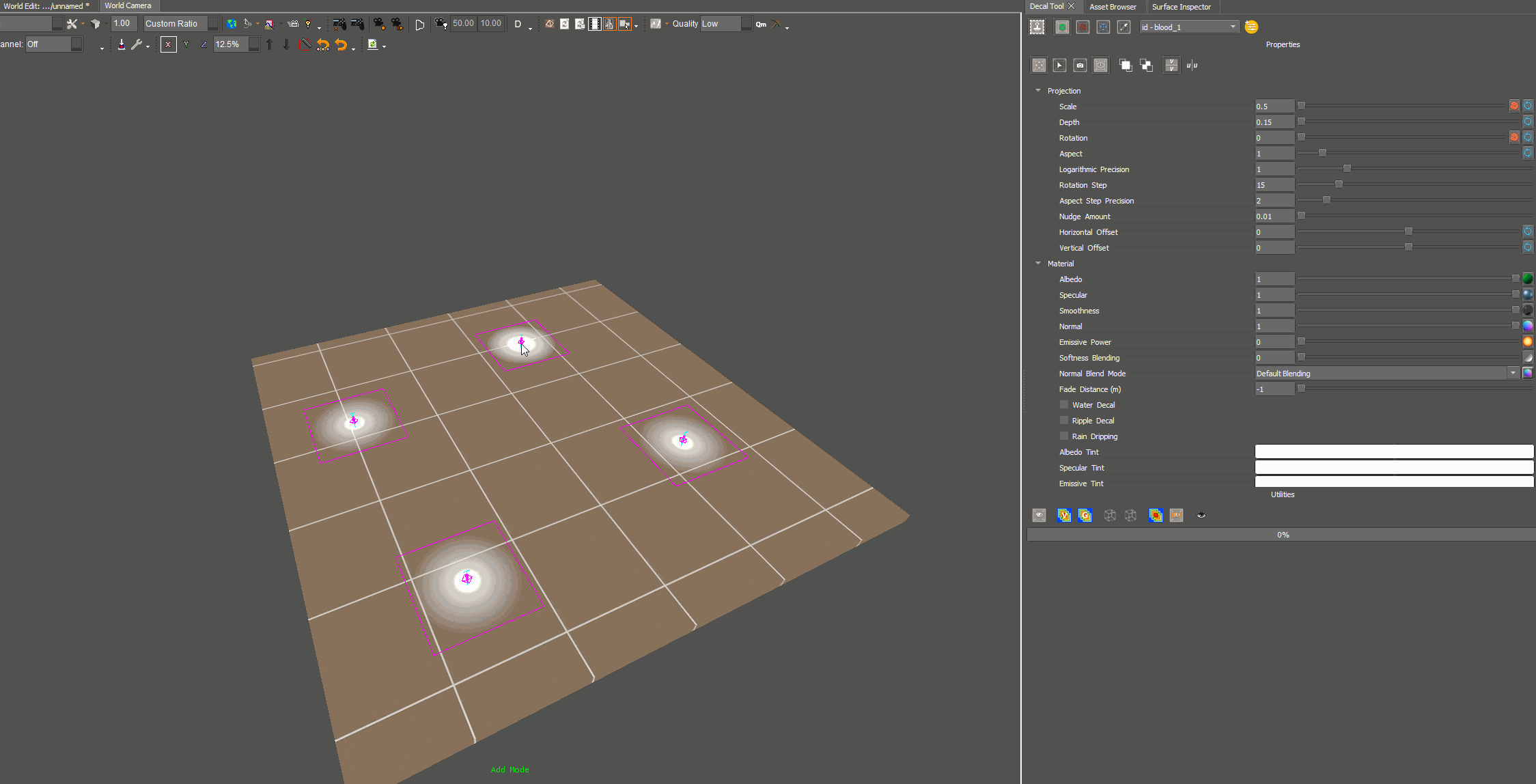
Task: Click the Fade Distance value field
Action: click(x=1274, y=389)
